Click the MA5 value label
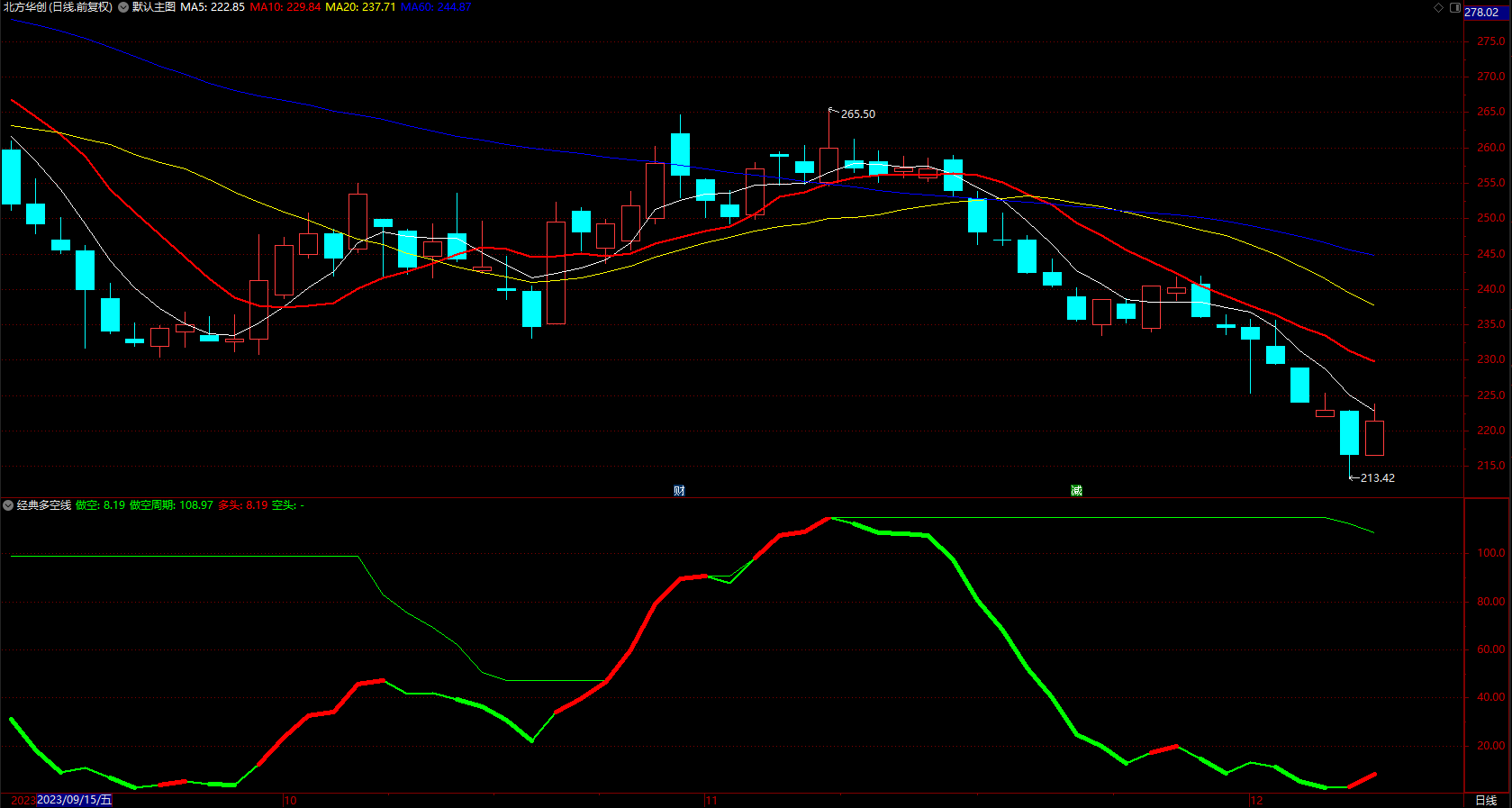This screenshot has height=808, width=1512. pyautogui.click(x=213, y=7)
